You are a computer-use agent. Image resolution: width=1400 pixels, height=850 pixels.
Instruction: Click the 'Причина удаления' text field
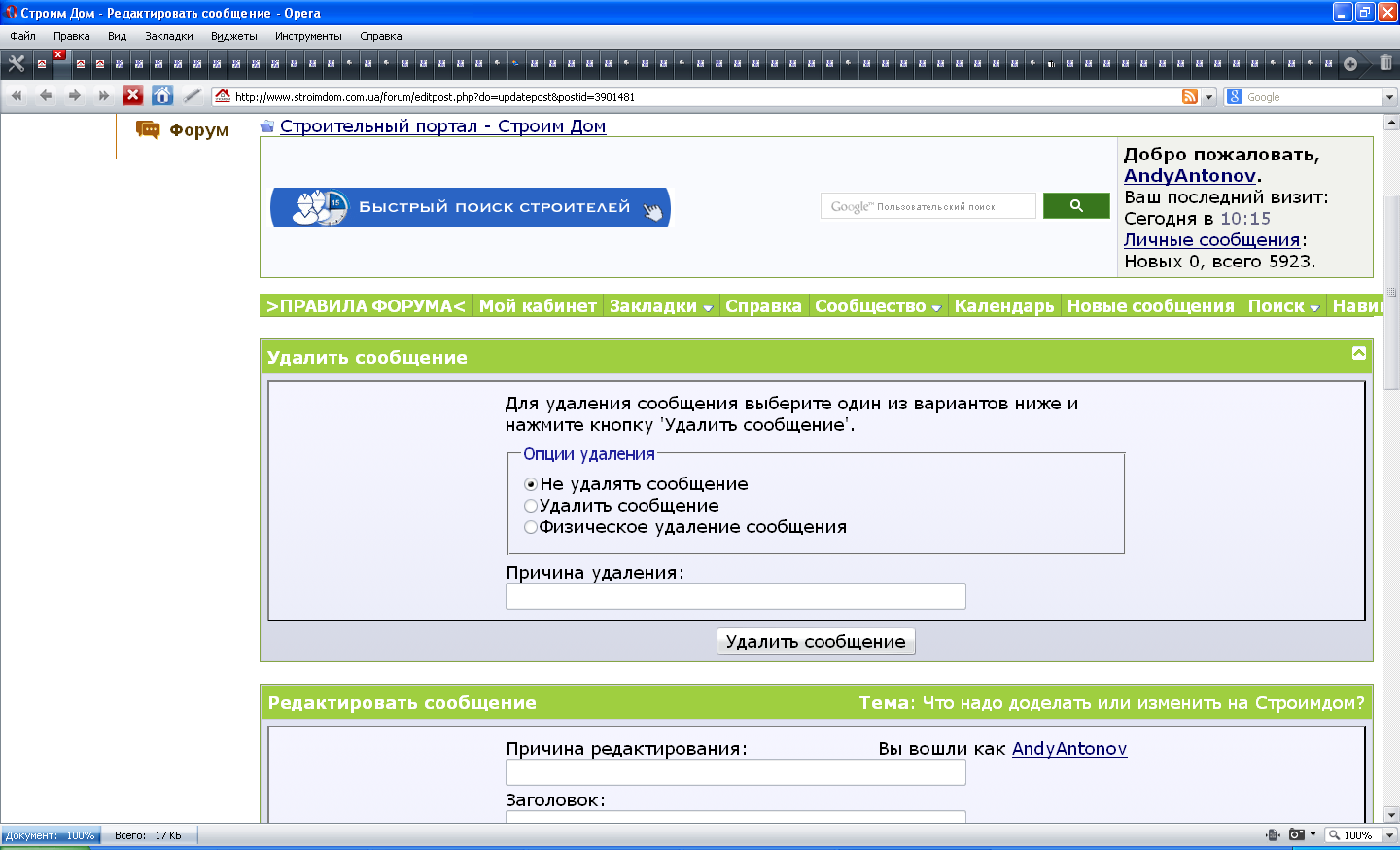[736, 596]
